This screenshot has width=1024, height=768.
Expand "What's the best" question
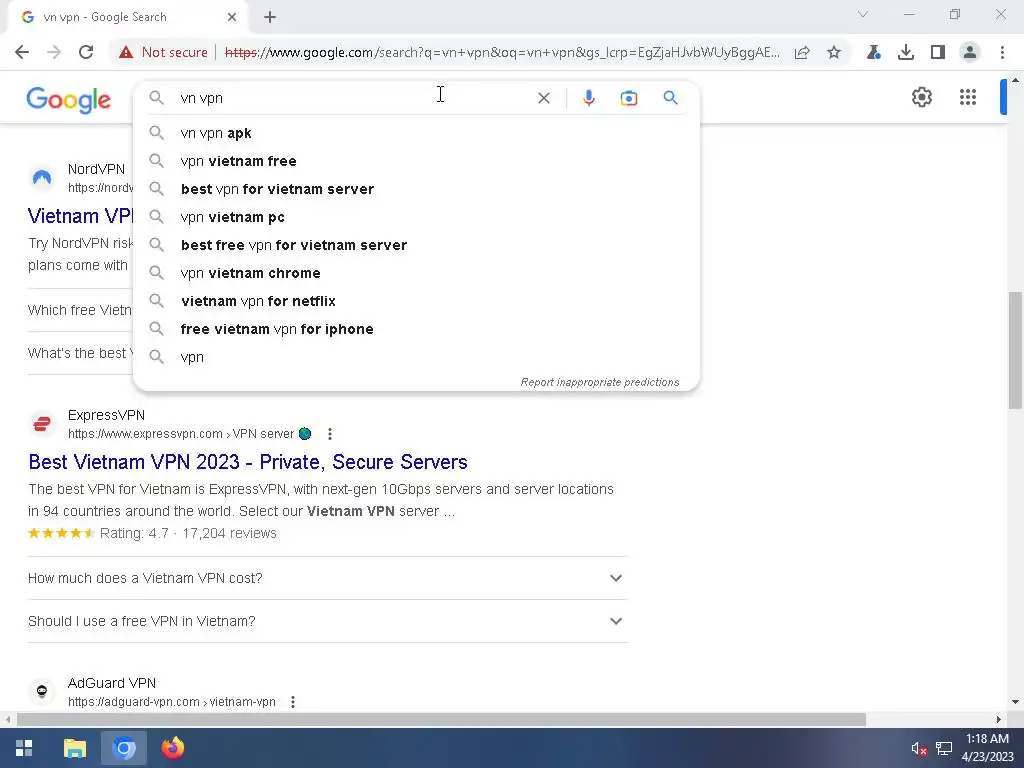[80, 353]
